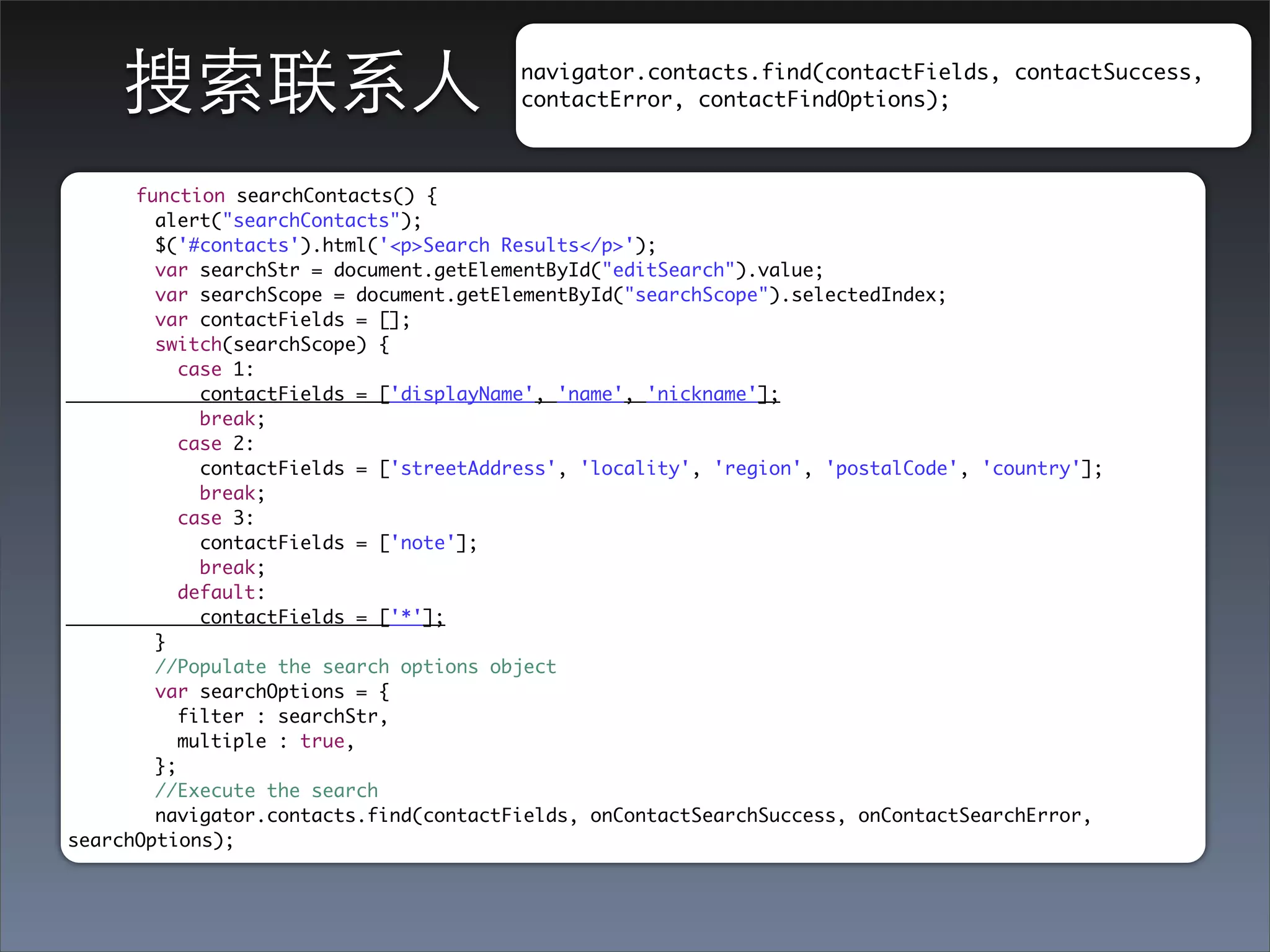Click the switch(searchScope) { line

(272, 345)
